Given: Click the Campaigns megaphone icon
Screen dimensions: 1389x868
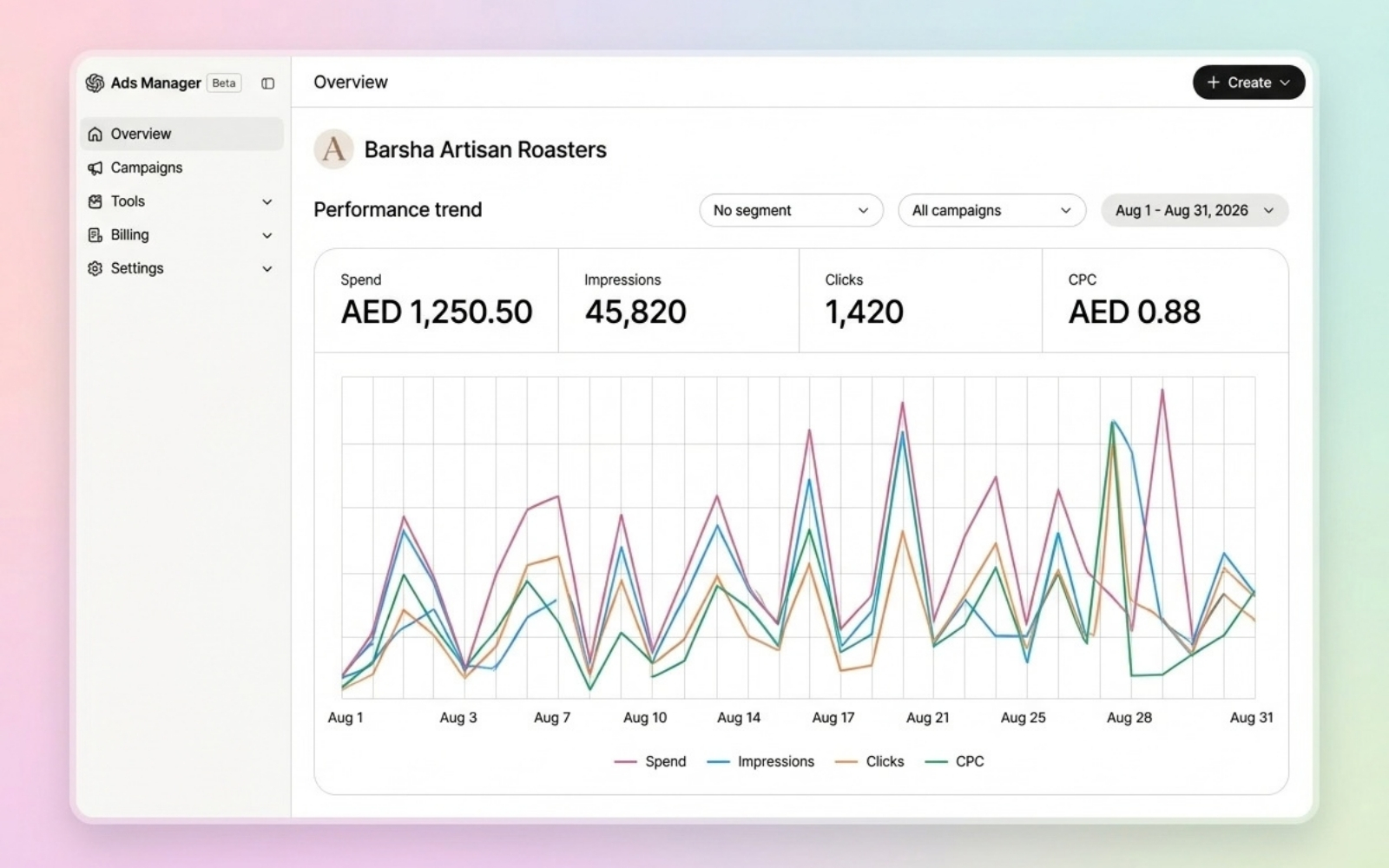Looking at the screenshot, I should point(95,168).
